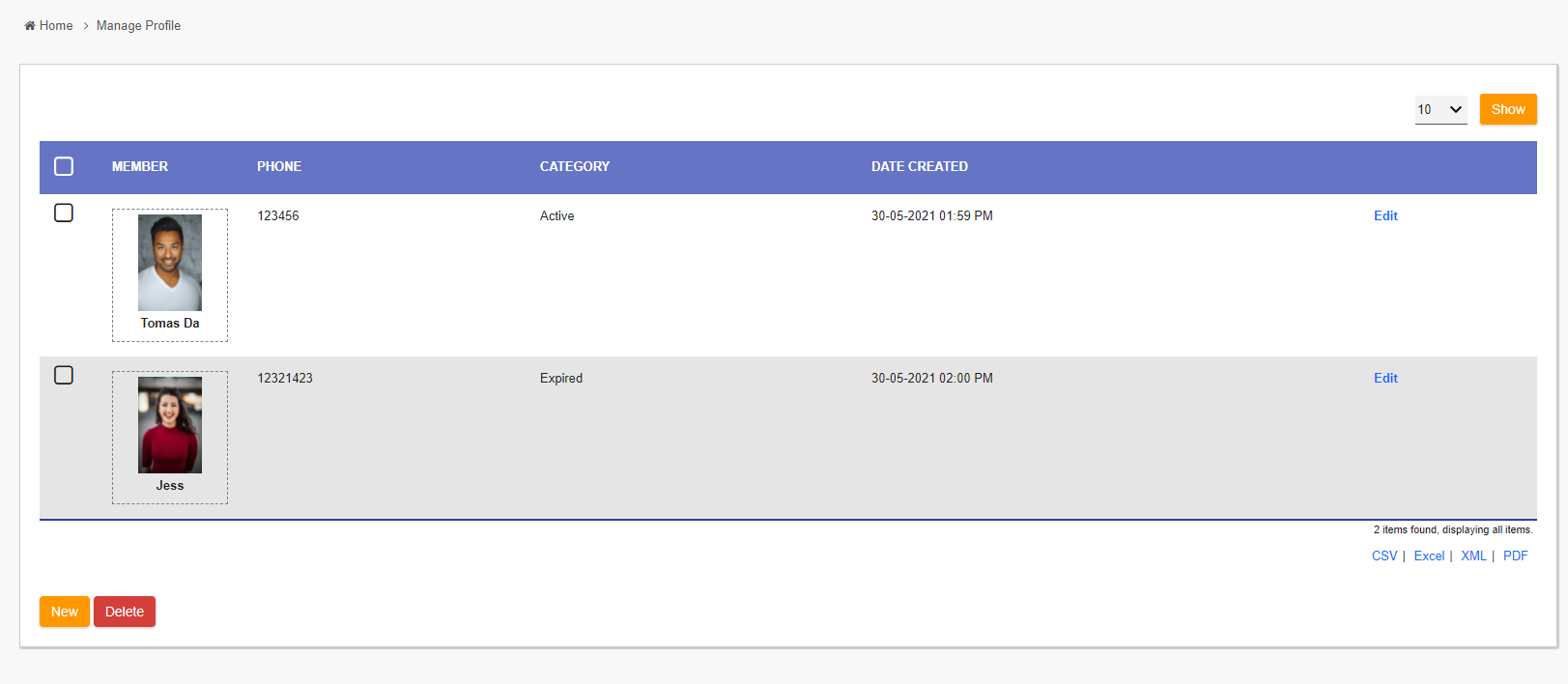The height and width of the screenshot is (684, 1568).
Task: Export the list as CSV
Action: point(1384,556)
